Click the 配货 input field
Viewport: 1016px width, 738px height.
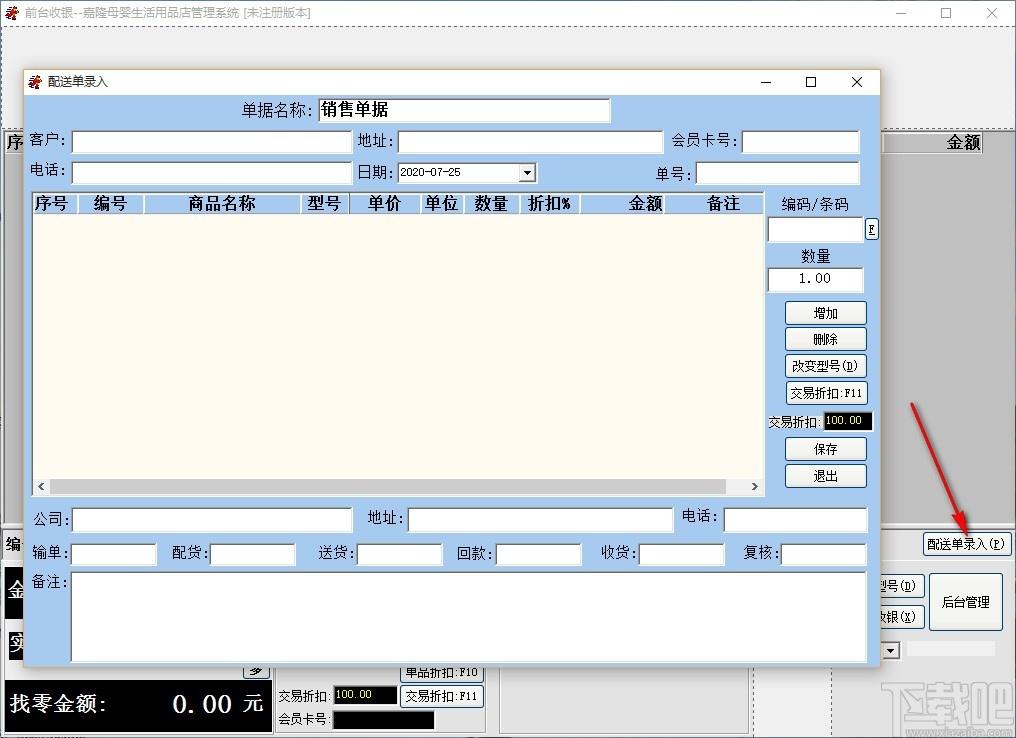[253, 555]
